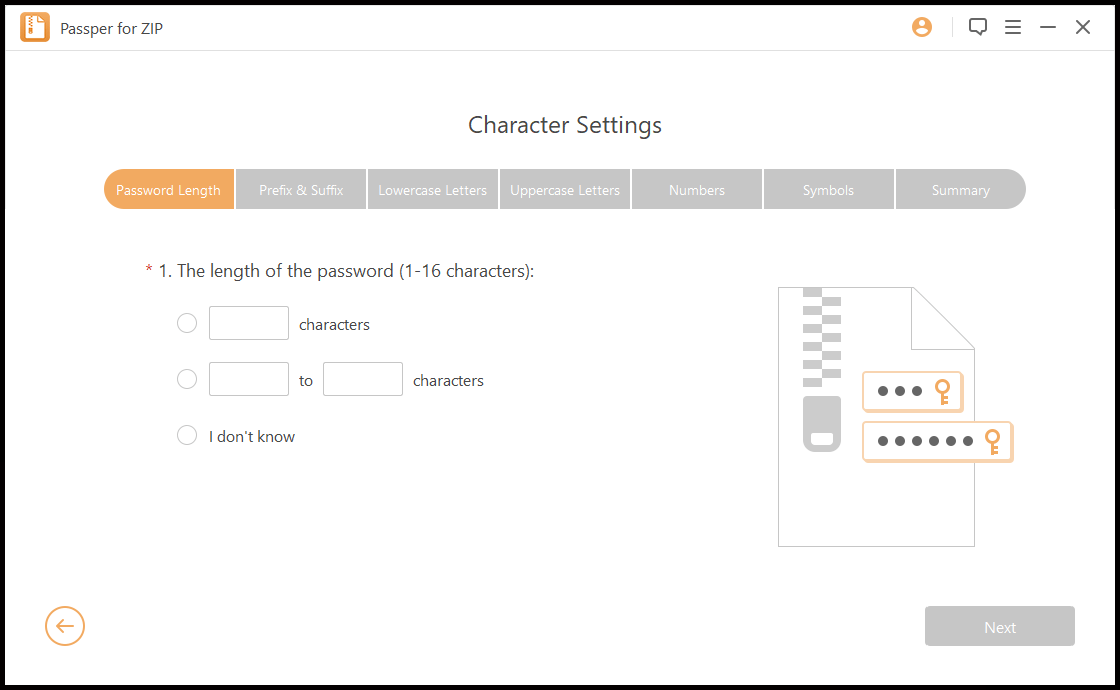This screenshot has height=690, width=1120.
Task: Open the user account profile icon
Action: click(x=921, y=27)
